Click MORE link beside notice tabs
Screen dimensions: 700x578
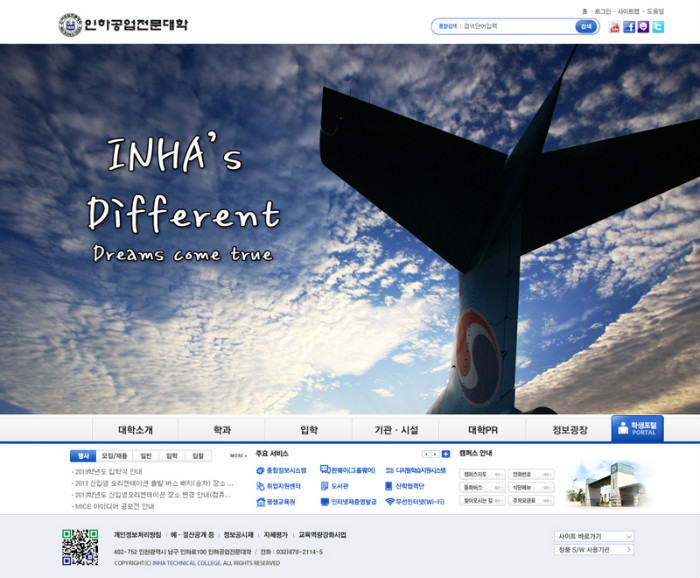[x=238, y=456]
